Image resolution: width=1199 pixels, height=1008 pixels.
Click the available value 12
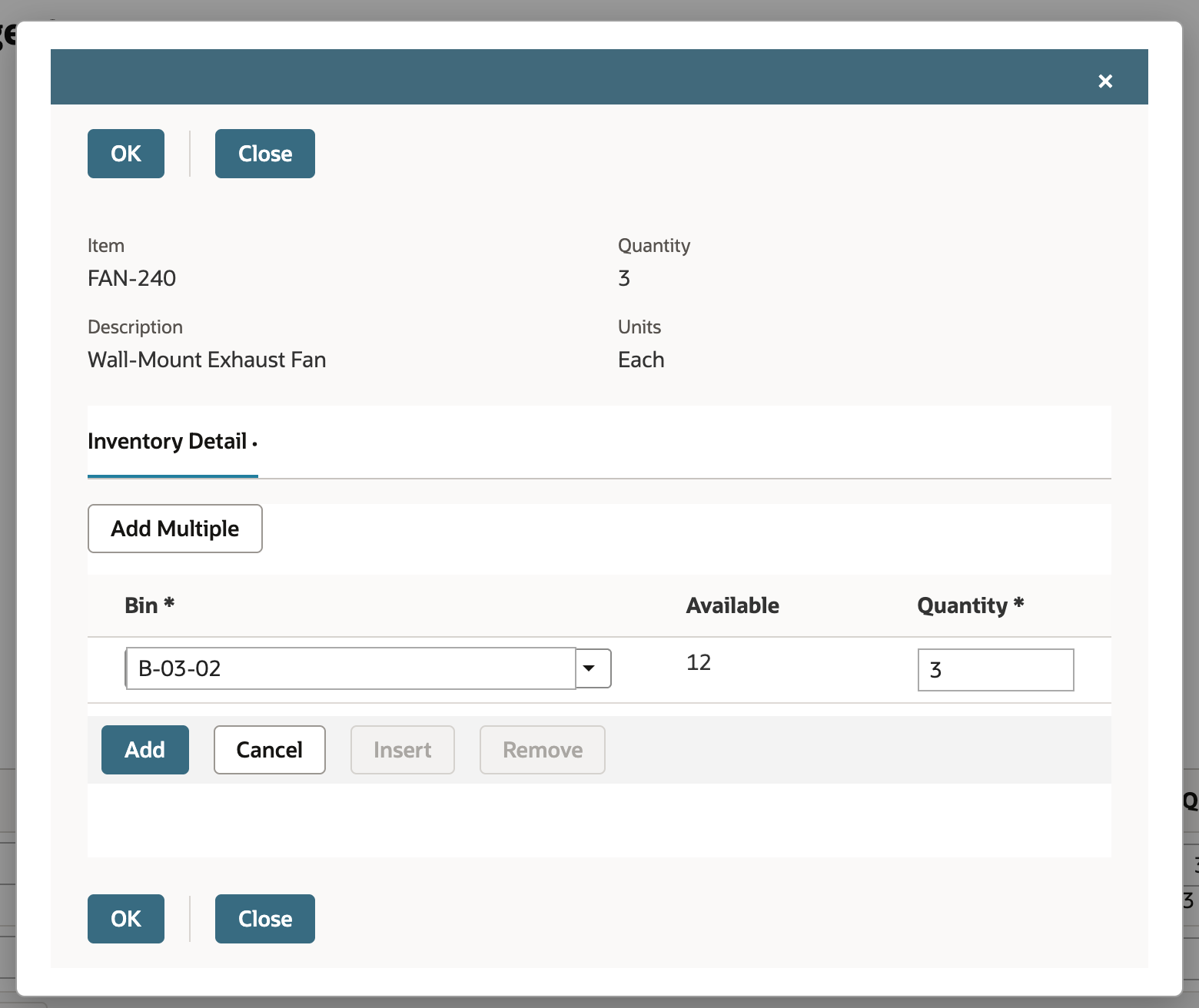(x=699, y=662)
